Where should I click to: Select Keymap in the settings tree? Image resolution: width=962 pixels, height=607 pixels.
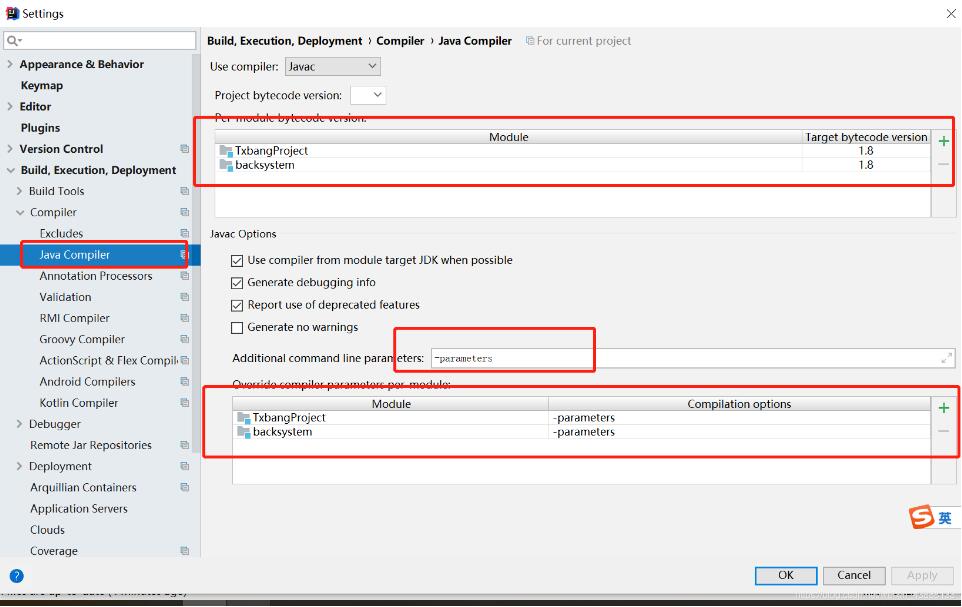pyautogui.click(x=42, y=85)
